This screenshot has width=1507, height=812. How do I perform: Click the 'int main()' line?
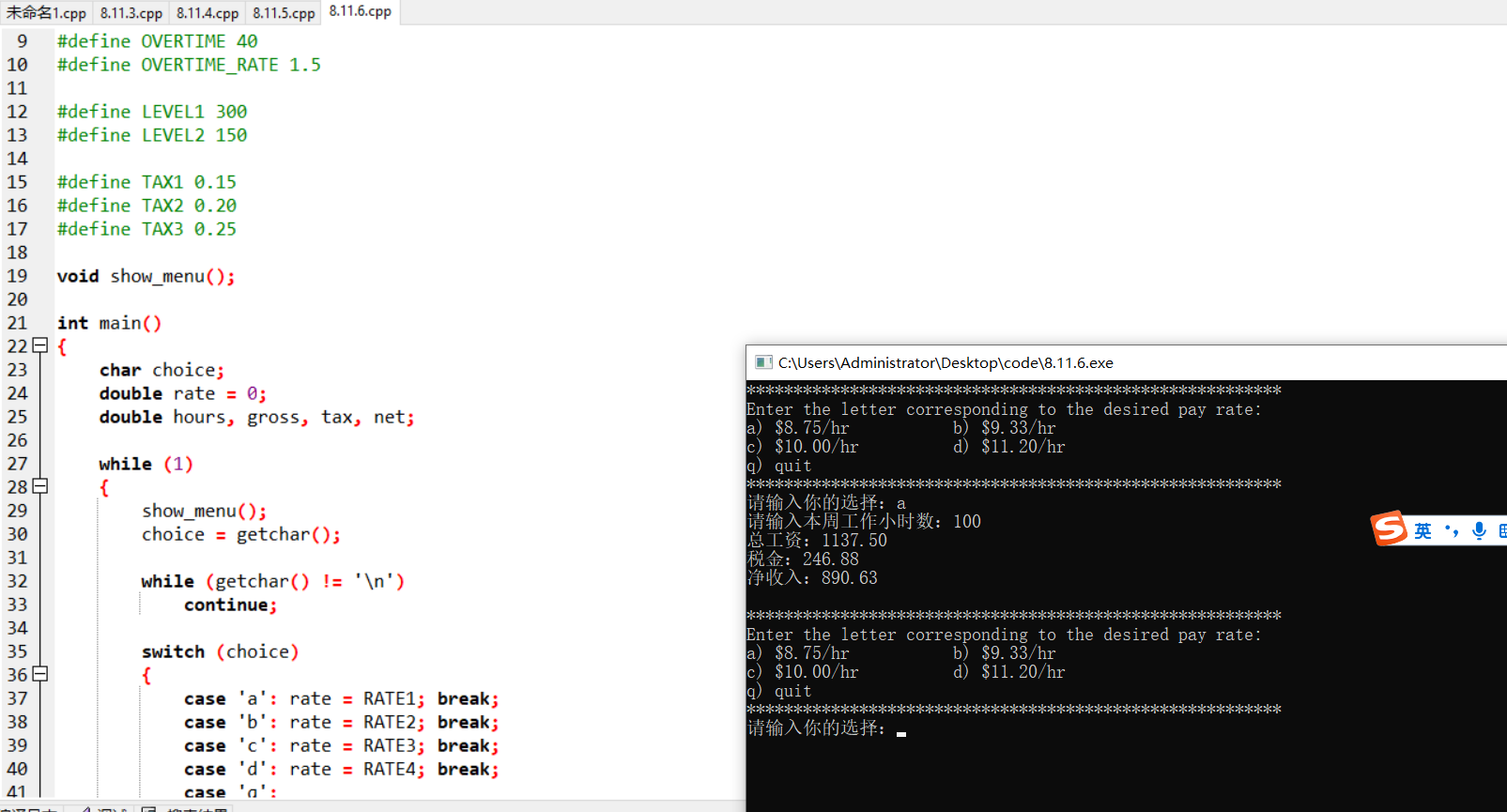point(109,323)
